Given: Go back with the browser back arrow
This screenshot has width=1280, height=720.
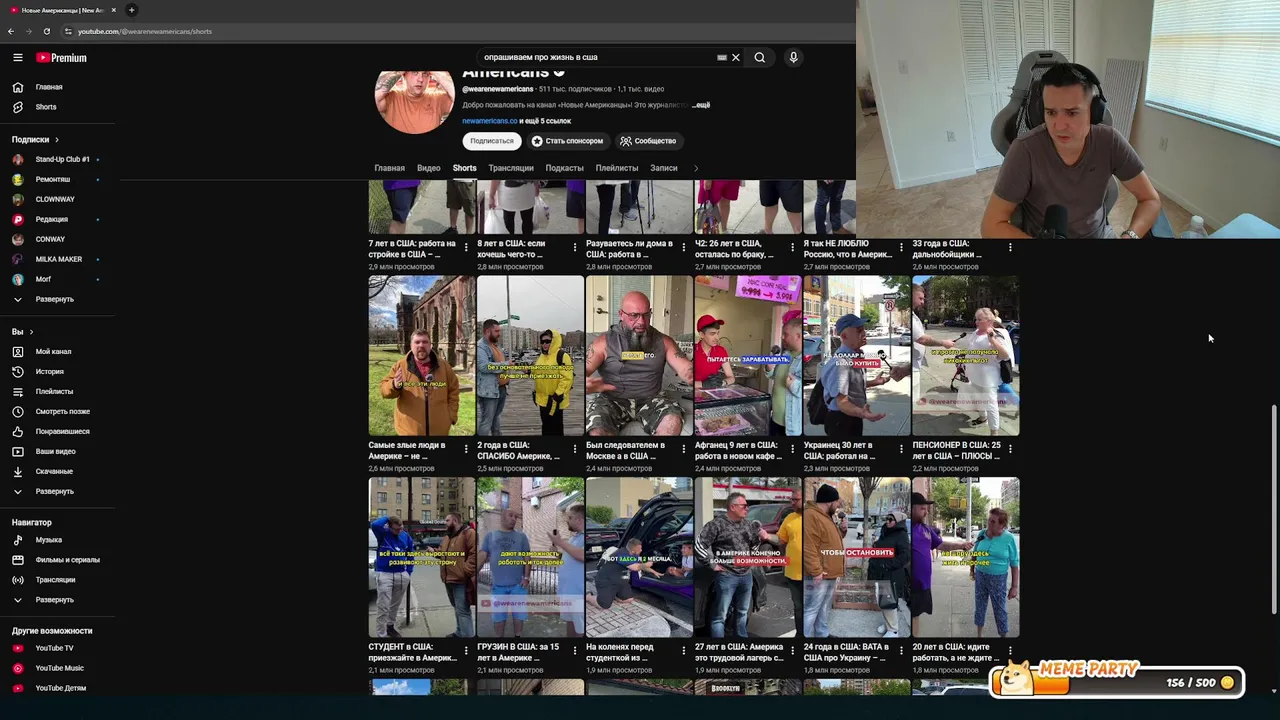Looking at the screenshot, I should (11, 31).
